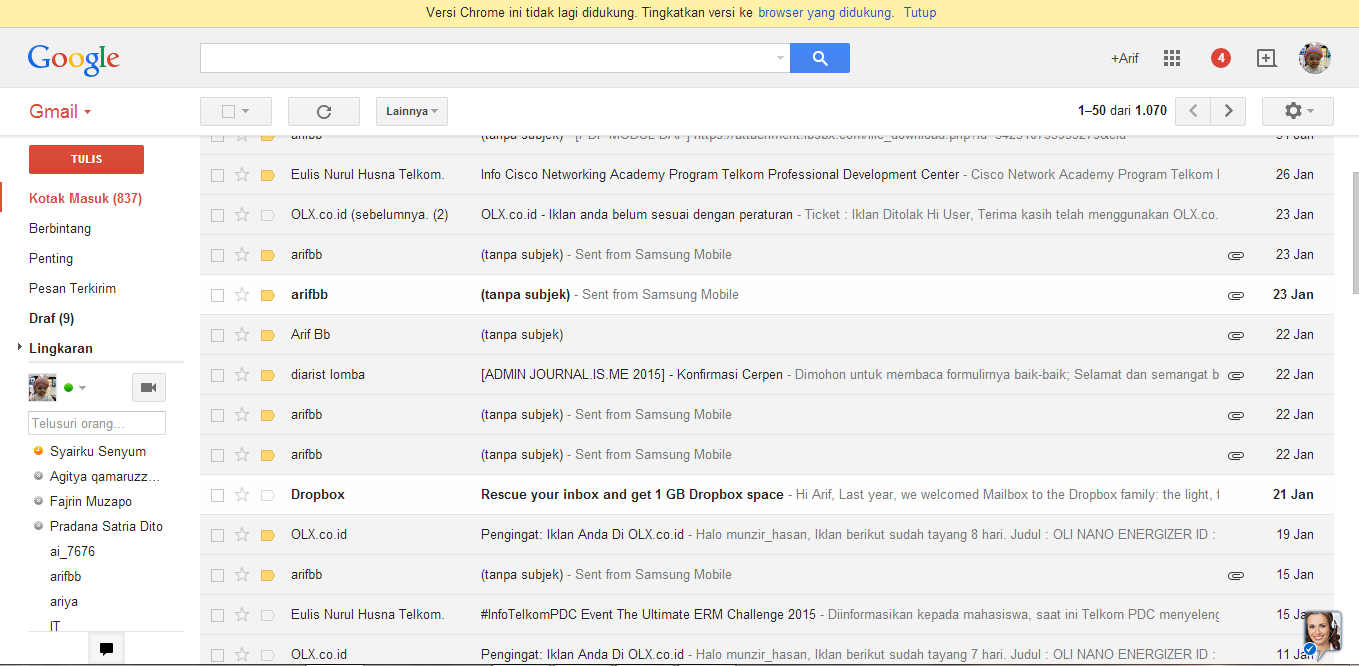
Task: Click the blue search magnifier button
Action: click(x=819, y=58)
